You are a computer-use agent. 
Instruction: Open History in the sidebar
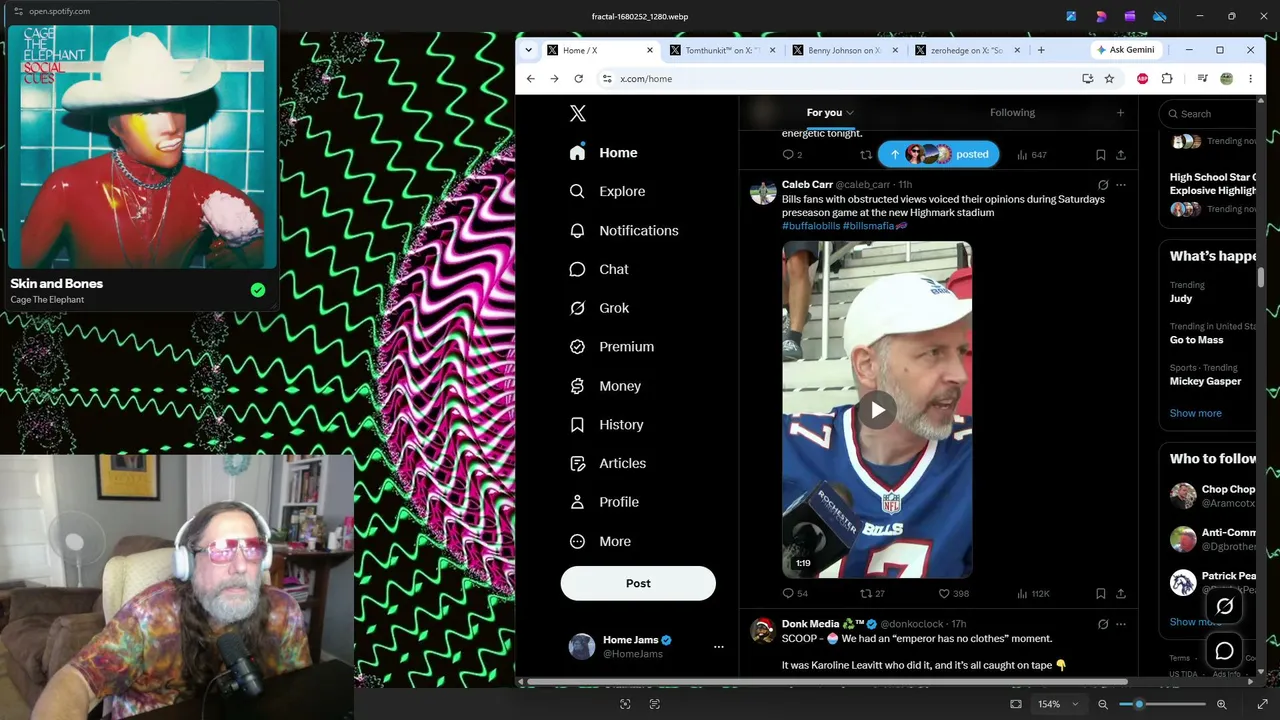click(x=606, y=425)
